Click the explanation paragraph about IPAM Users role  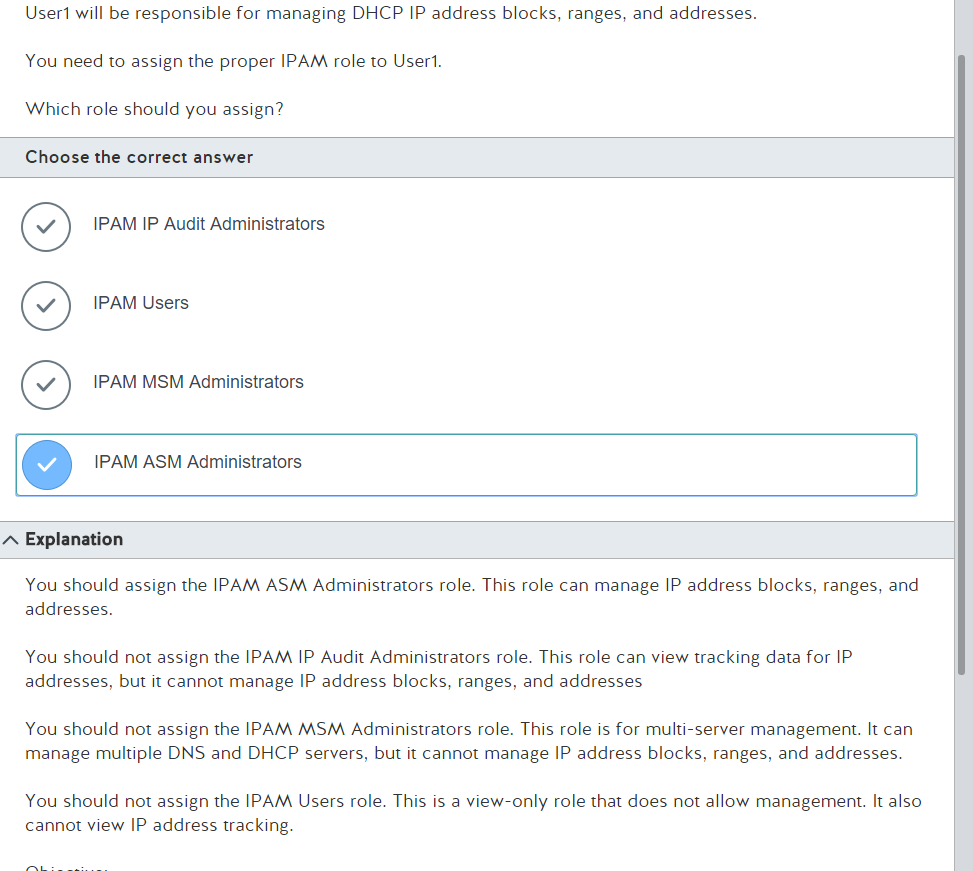click(x=473, y=813)
